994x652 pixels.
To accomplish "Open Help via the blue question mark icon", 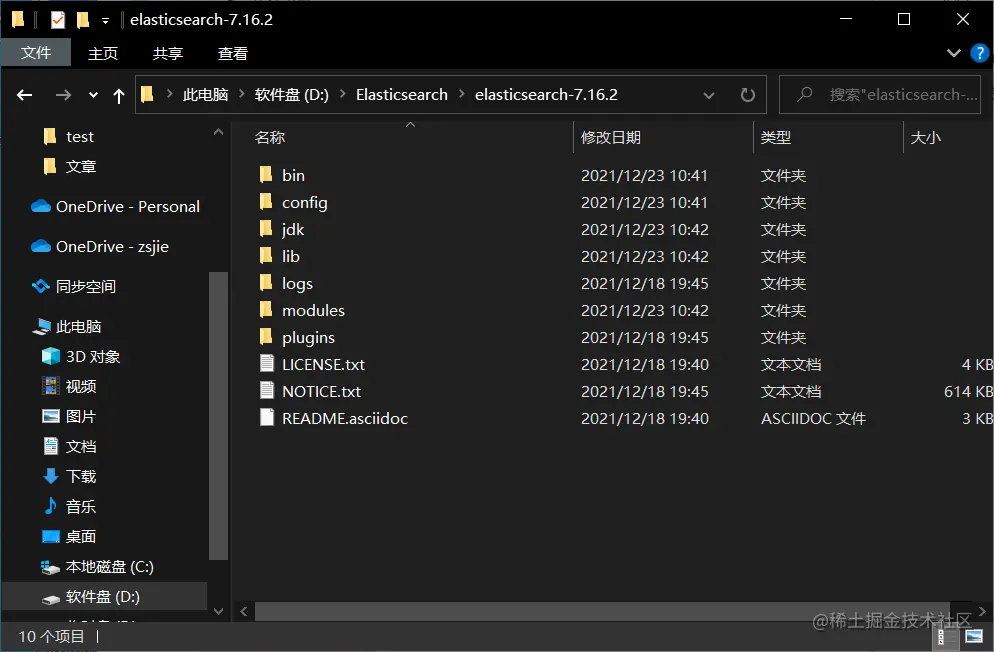I will (x=979, y=54).
